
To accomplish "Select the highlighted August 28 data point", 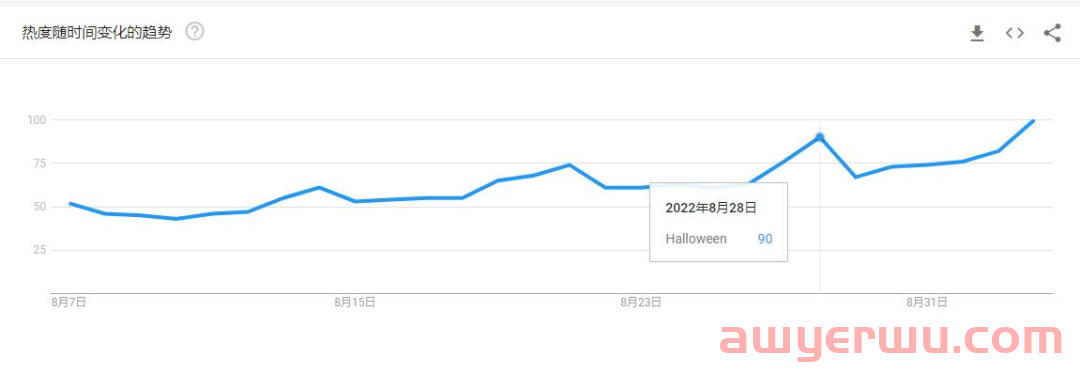I will tap(820, 137).
